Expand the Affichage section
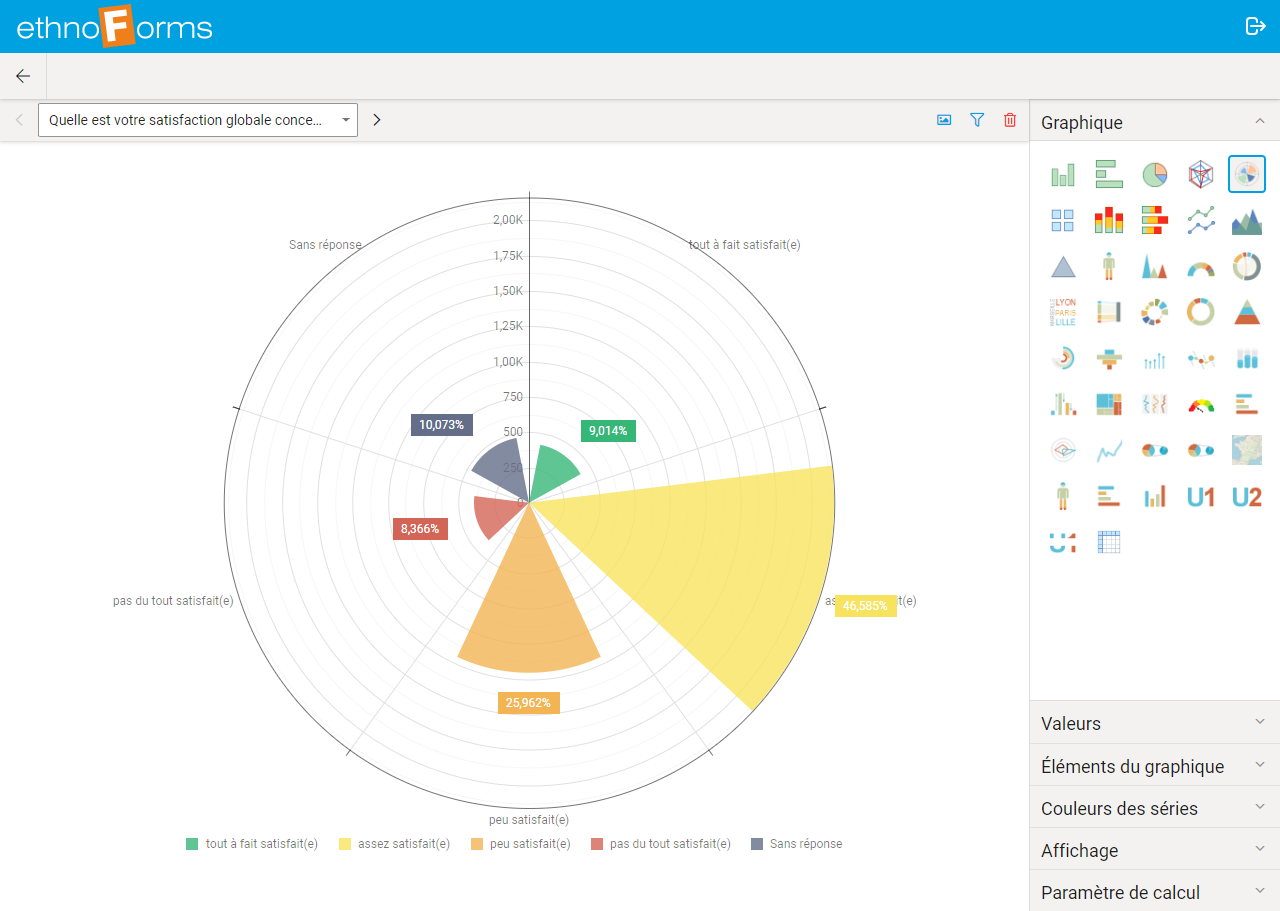Viewport: 1280px width, 911px height. (1155, 850)
